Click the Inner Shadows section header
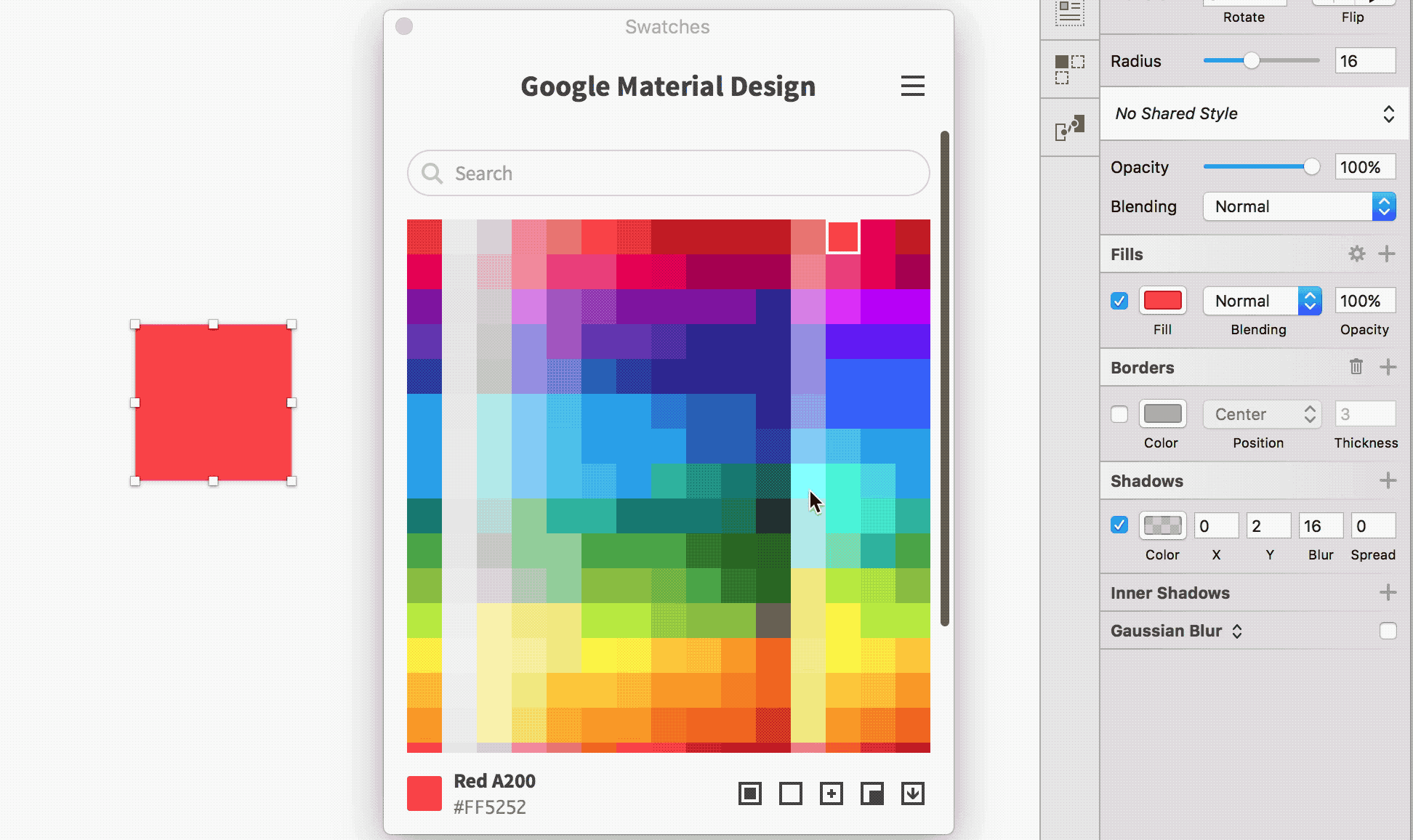 coord(1170,593)
